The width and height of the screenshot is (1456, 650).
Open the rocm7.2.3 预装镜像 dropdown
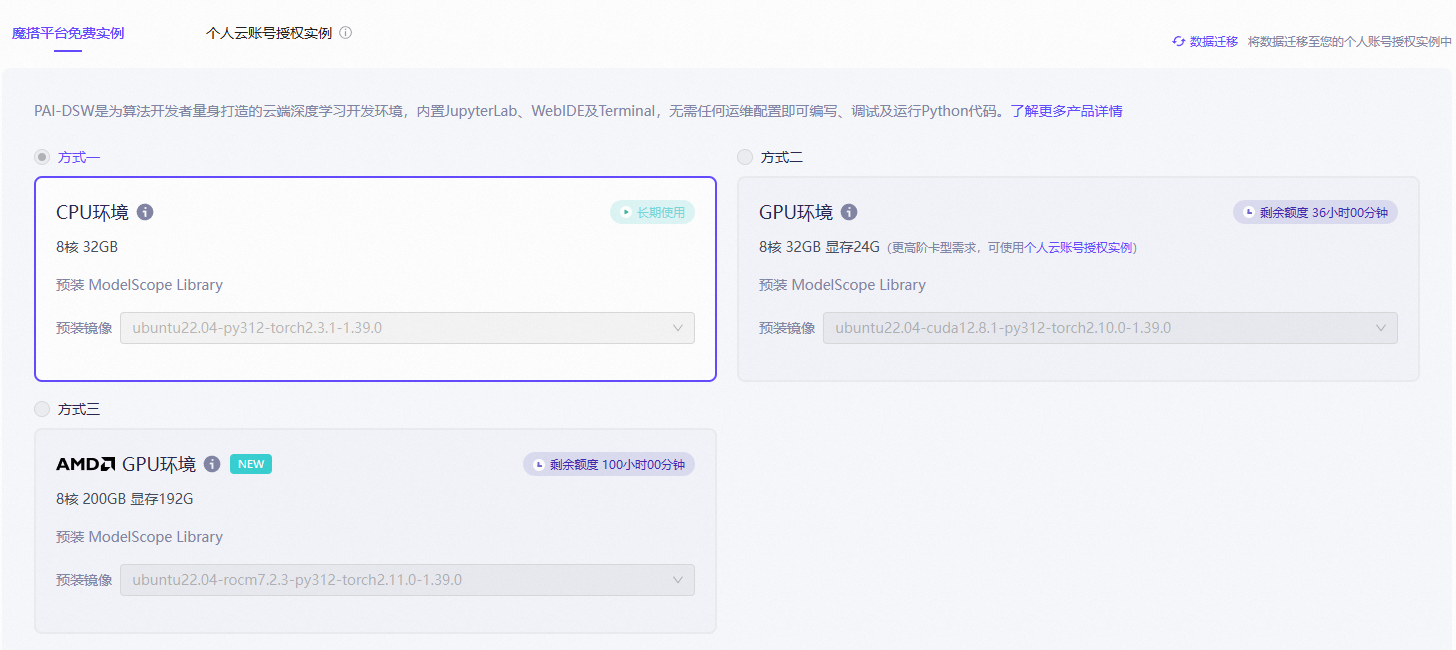click(407, 580)
